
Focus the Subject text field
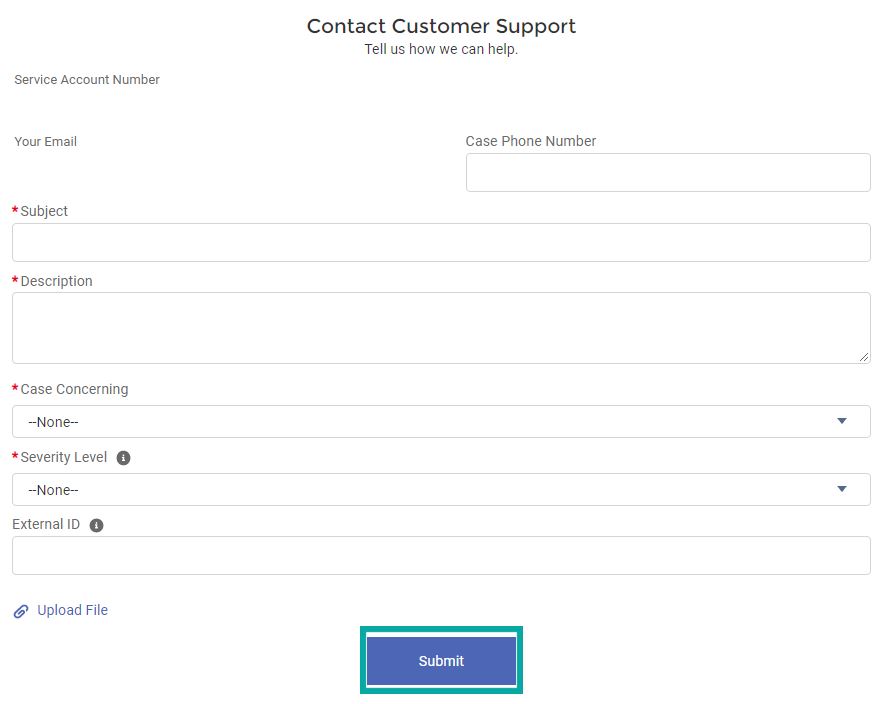click(441, 243)
